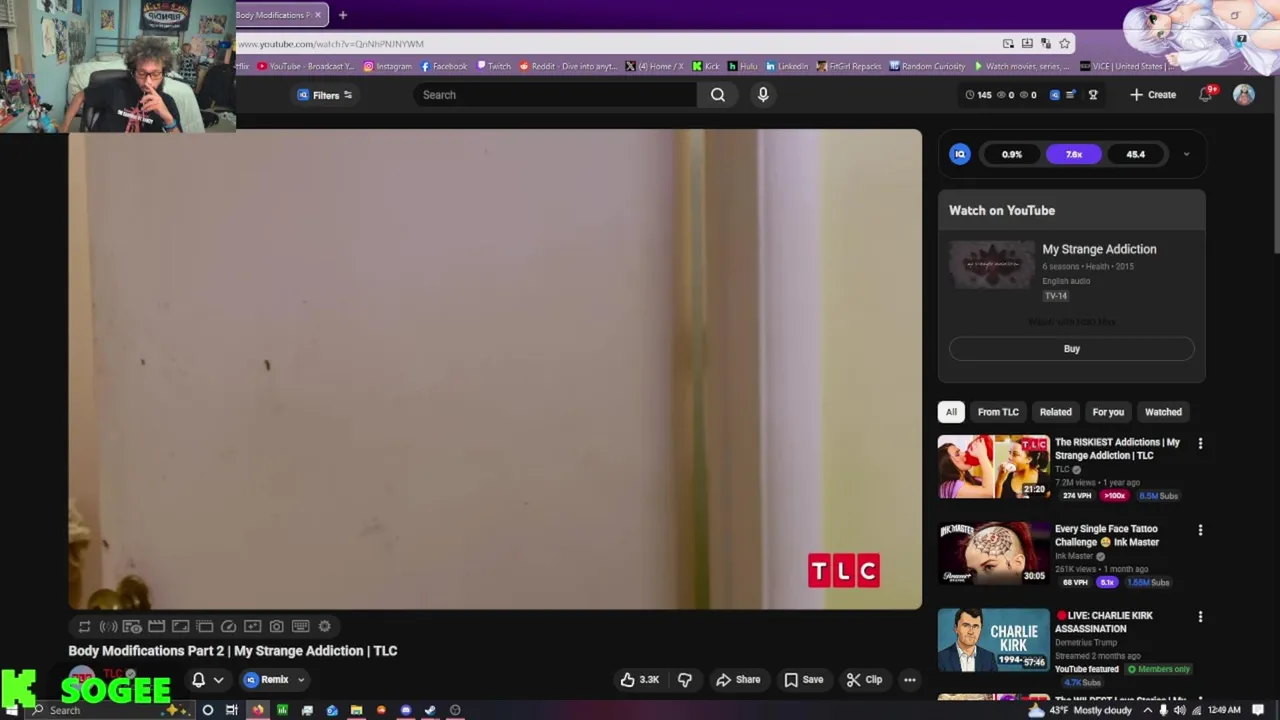Image resolution: width=1280 pixels, height=720 pixels.
Task: Click the blue IQ badge in sidebar
Action: [x=960, y=154]
